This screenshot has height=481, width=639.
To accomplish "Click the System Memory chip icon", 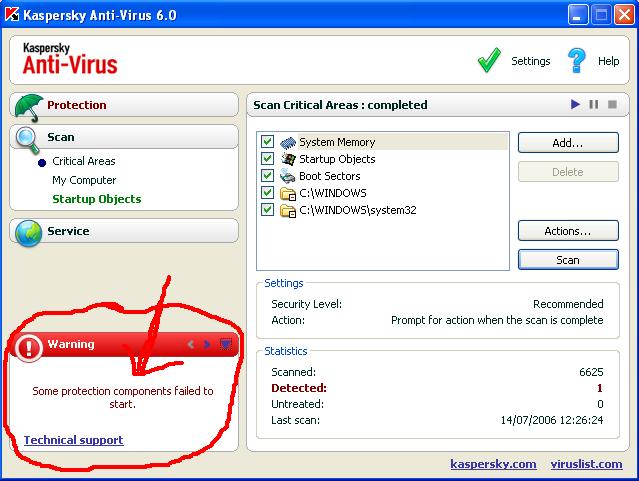I will tap(288, 142).
